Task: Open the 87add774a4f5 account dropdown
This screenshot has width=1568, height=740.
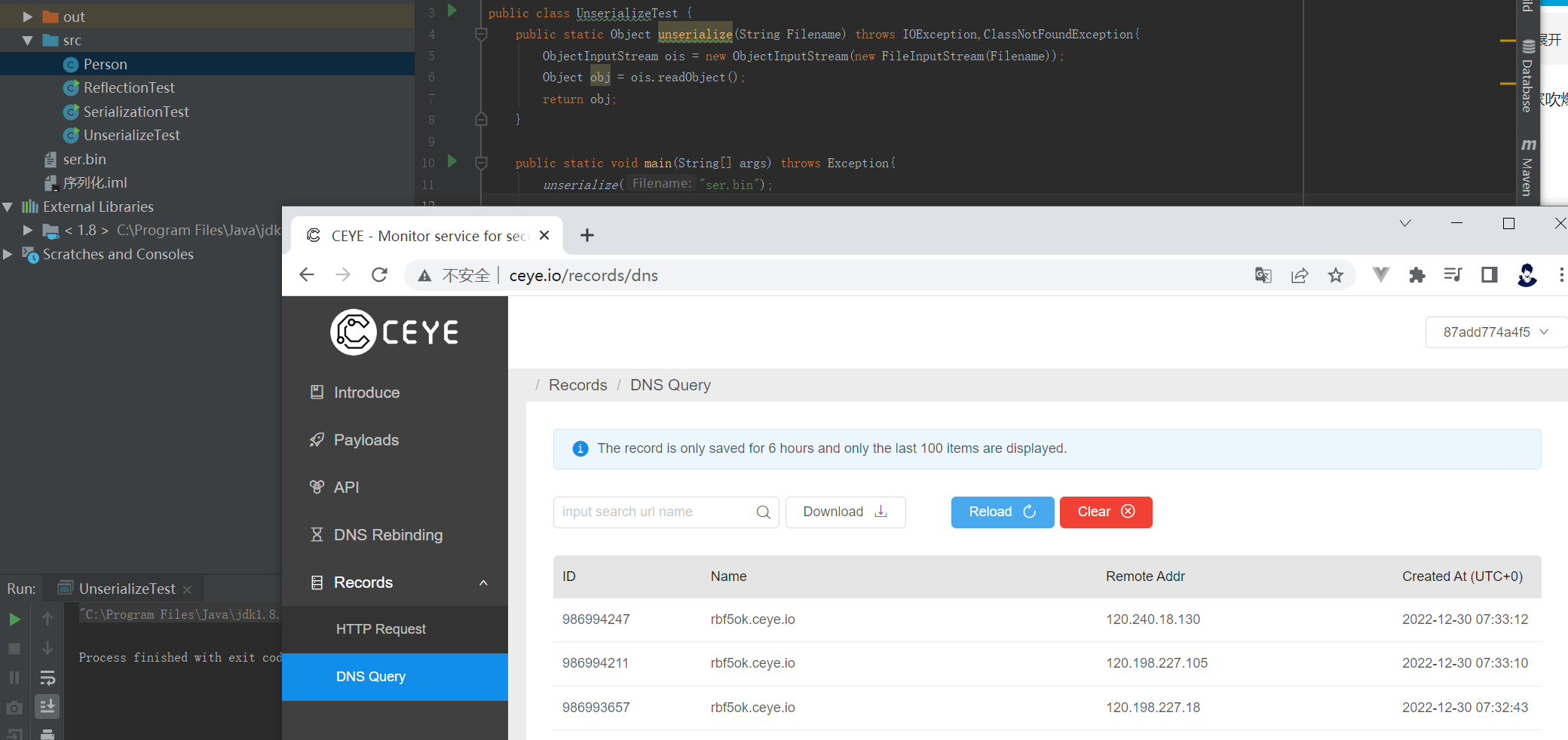Action: 1495,332
